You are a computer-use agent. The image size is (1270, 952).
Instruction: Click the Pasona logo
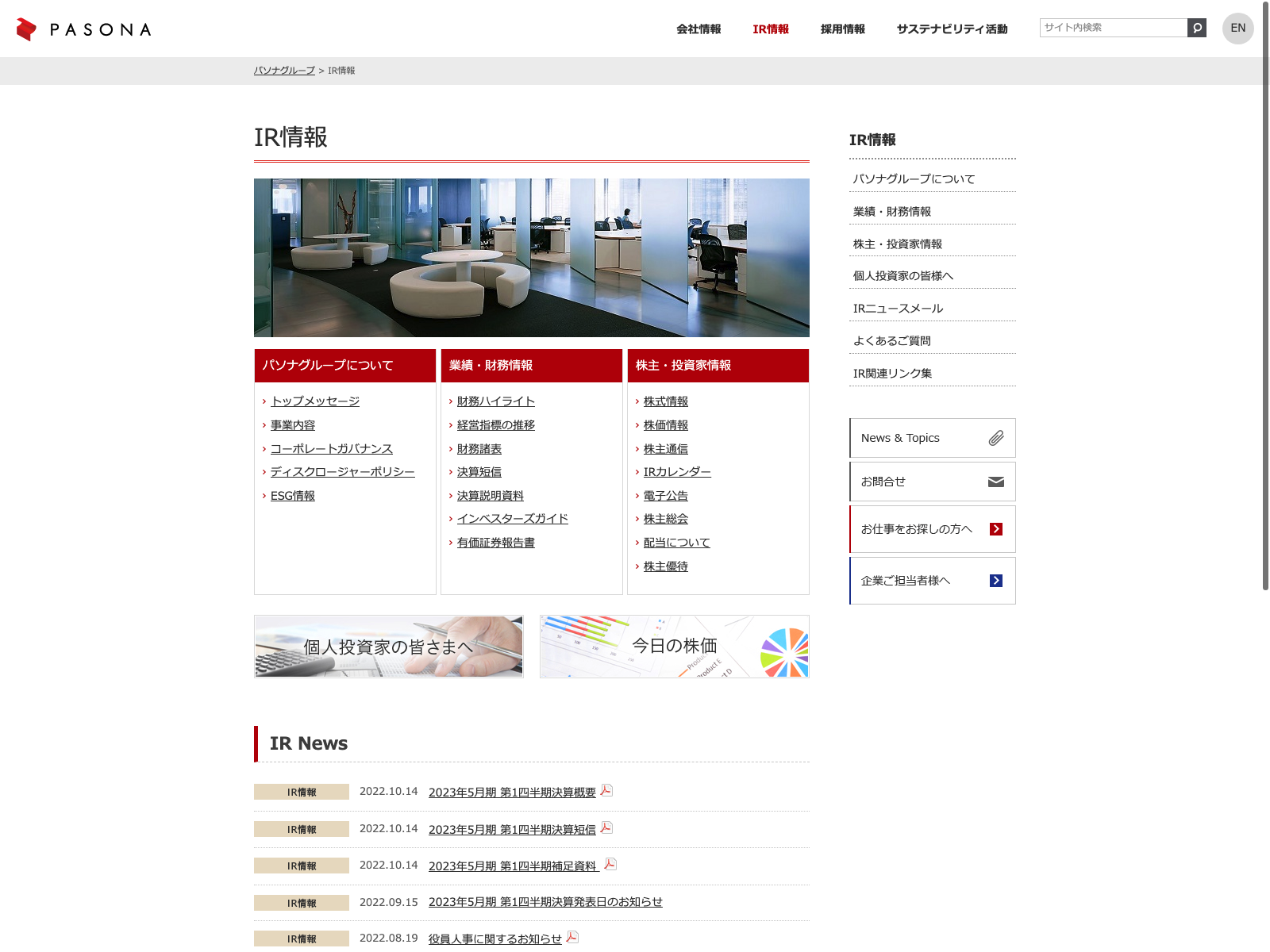click(83, 29)
